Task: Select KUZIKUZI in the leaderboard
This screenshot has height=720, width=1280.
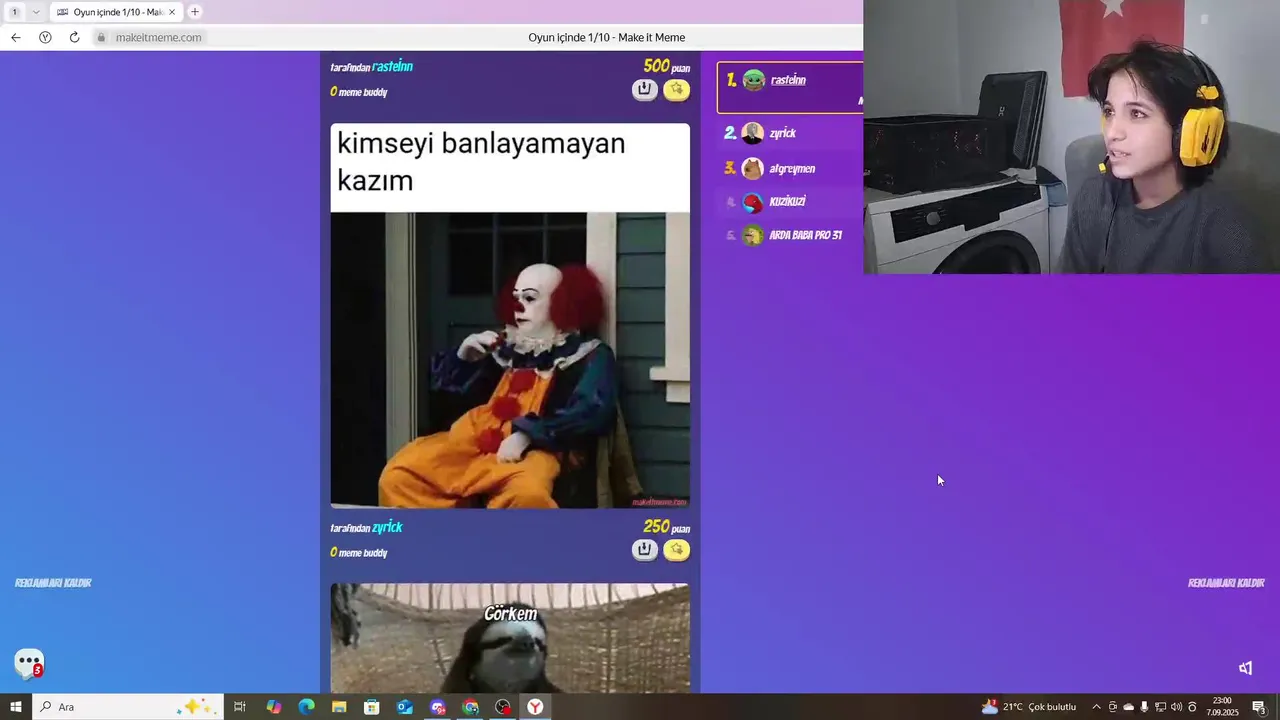Action: [x=787, y=201]
